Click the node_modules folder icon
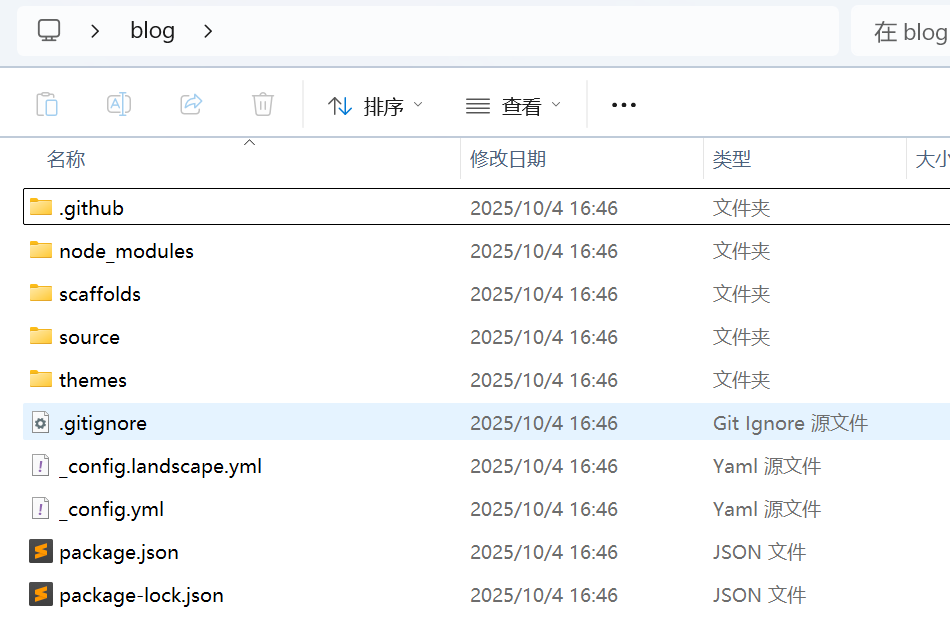This screenshot has height=644, width=950. (40, 251)
